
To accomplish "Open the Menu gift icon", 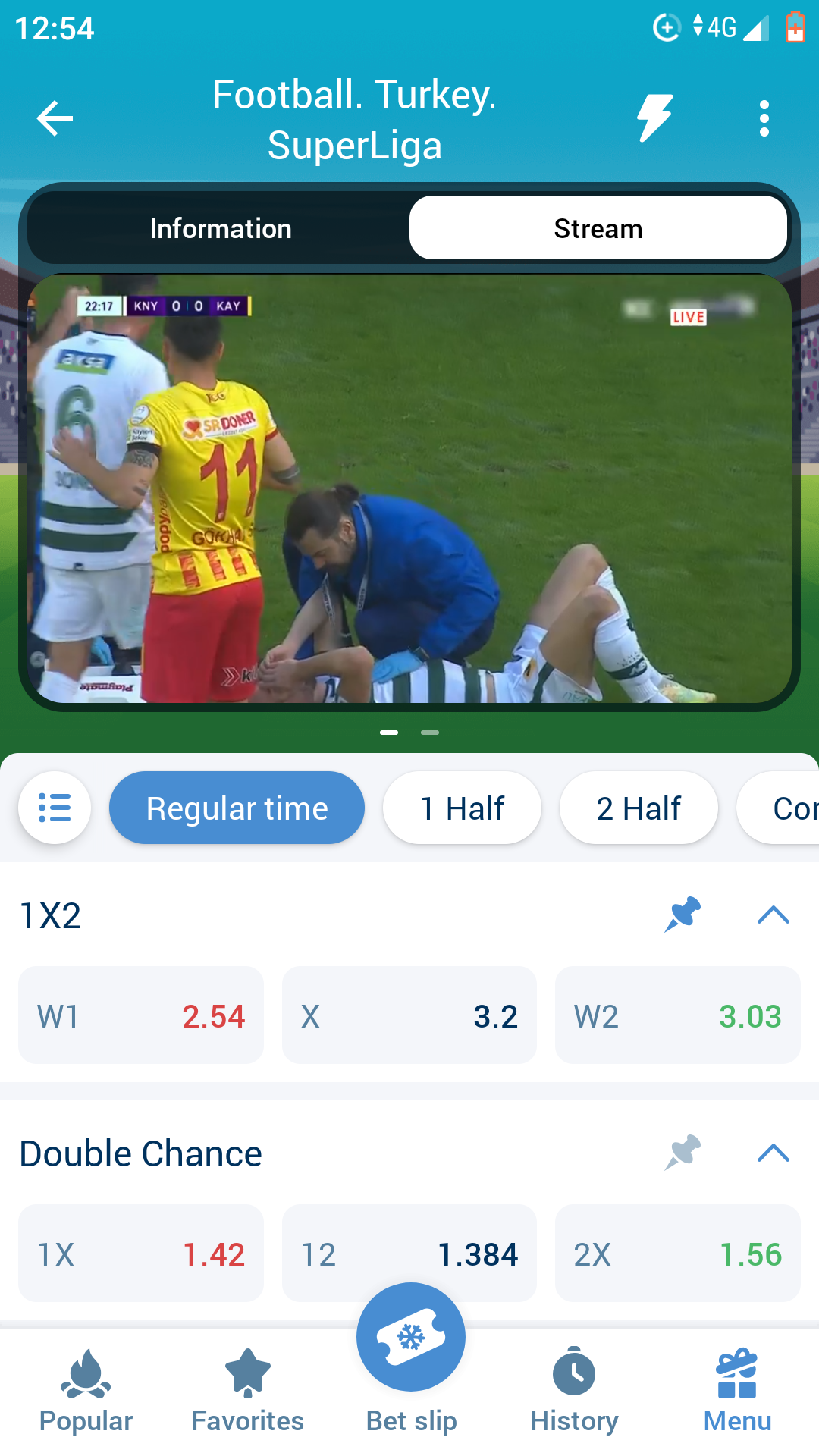I will tap(737, 1392).
